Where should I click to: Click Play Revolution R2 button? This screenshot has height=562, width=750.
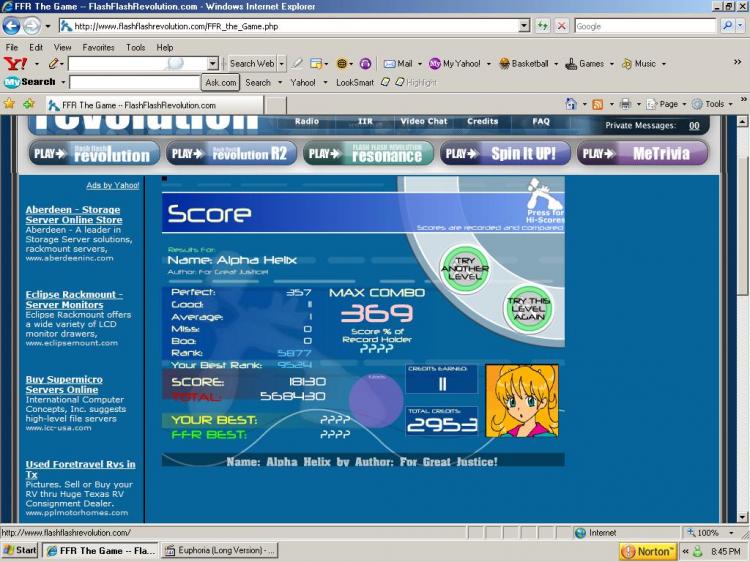pos(232,153)
